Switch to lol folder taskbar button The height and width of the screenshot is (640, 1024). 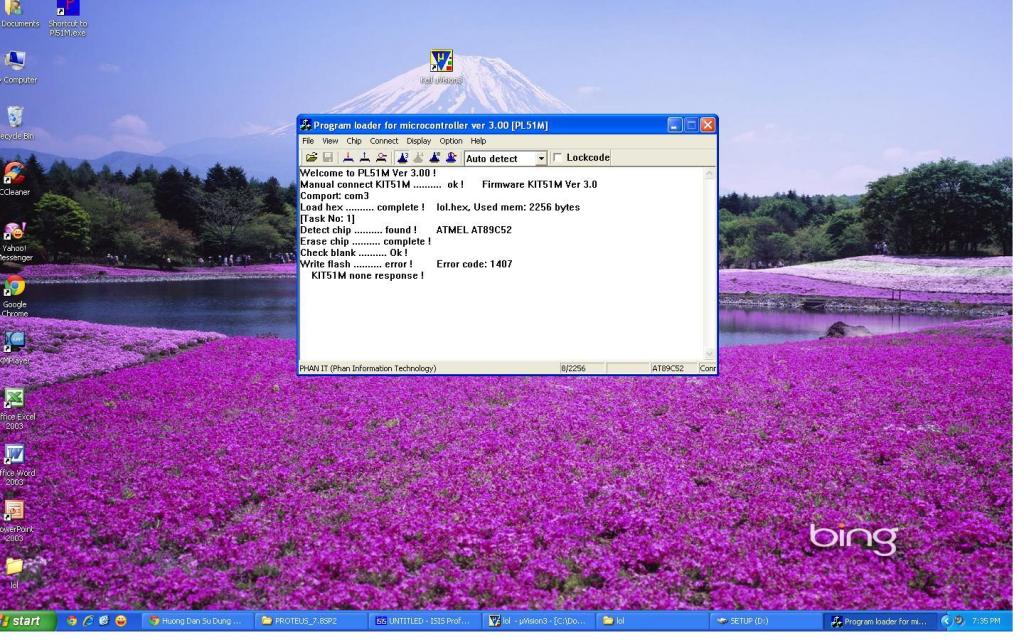650,621
